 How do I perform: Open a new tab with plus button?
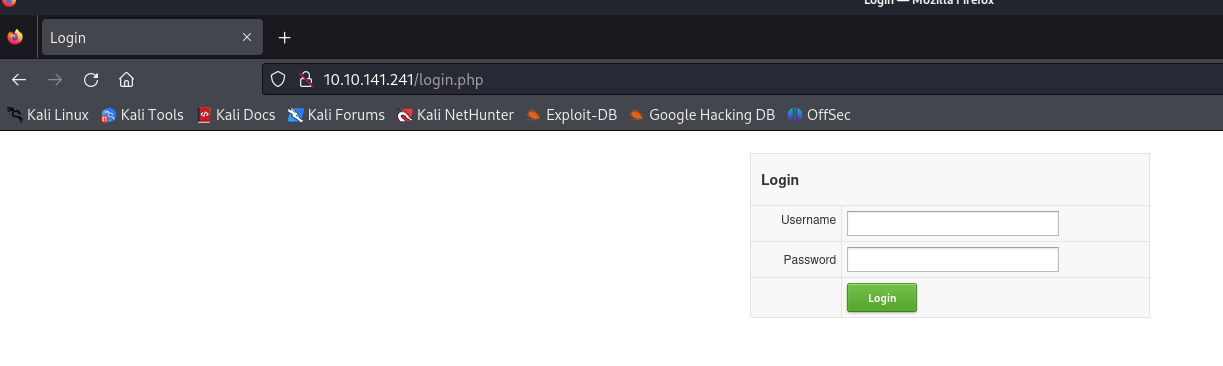(x=284, y=38)
